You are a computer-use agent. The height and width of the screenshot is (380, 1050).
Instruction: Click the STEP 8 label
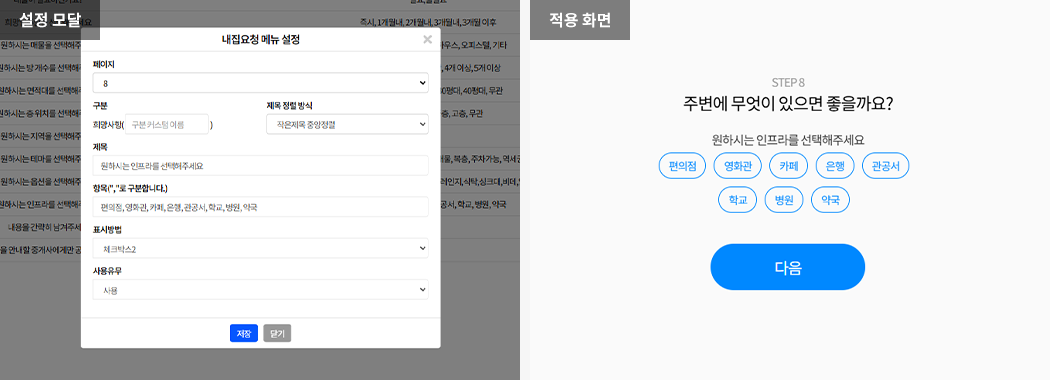[788, 82]
